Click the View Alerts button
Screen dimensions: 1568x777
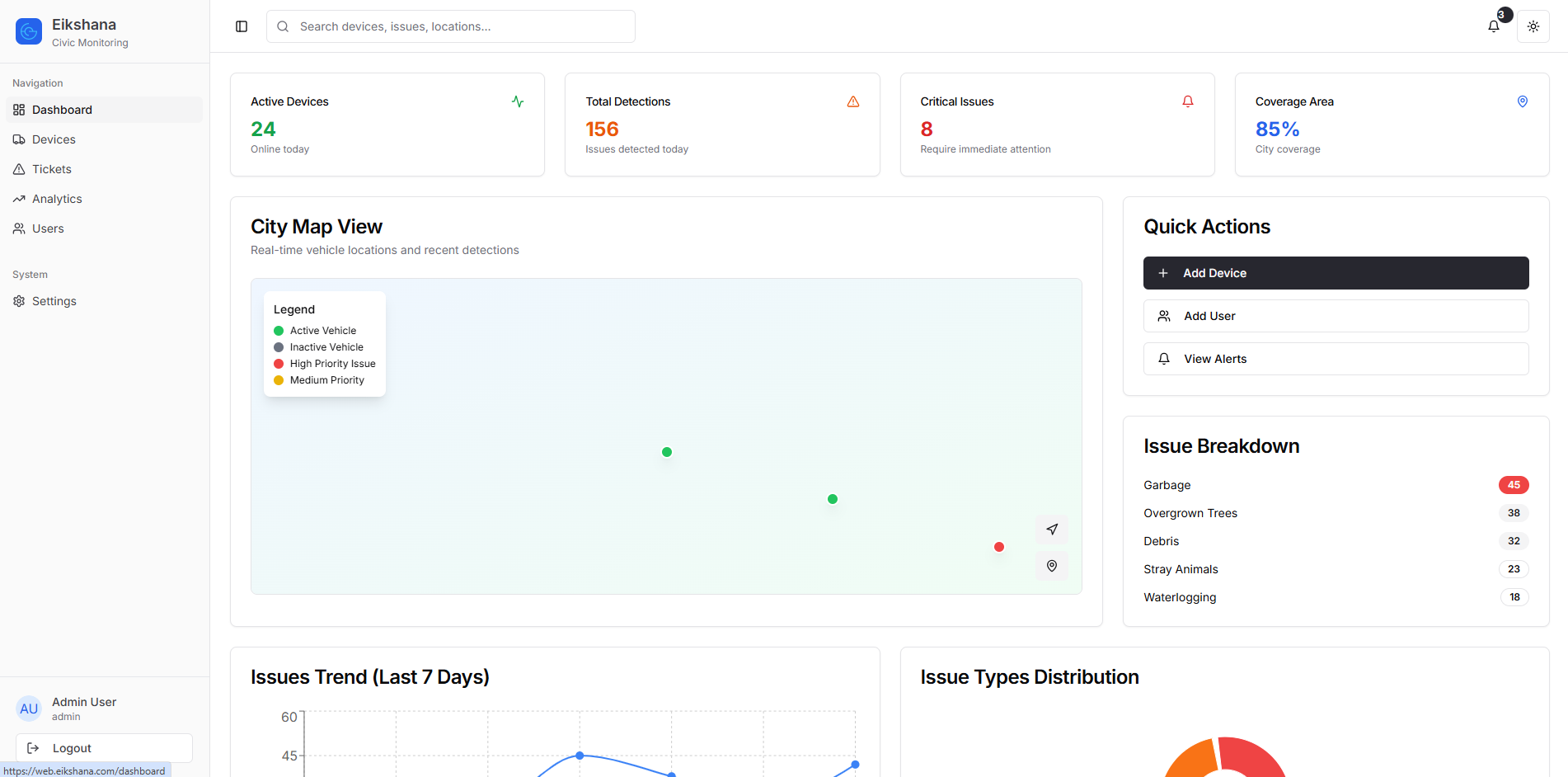coord(1336,359)
